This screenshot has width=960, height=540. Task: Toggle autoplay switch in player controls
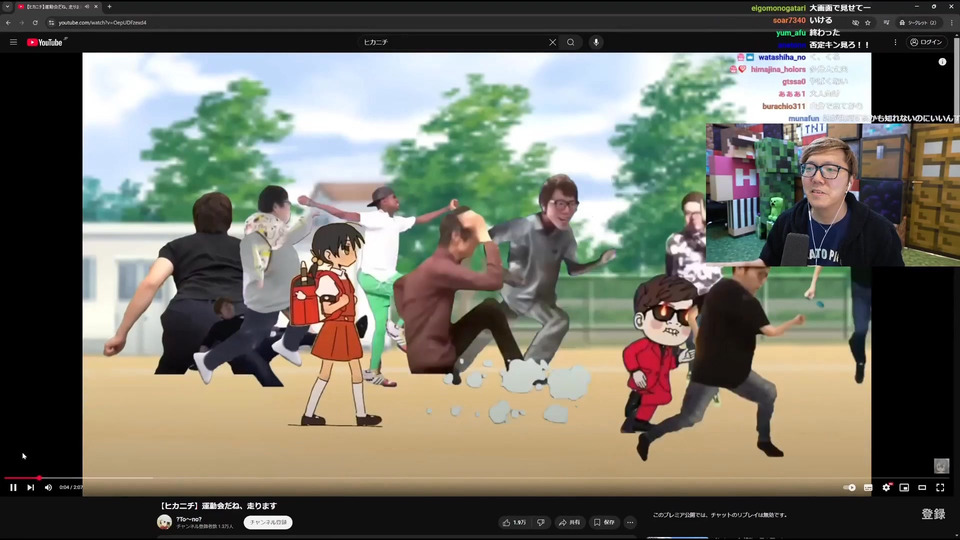click(849, 487)
